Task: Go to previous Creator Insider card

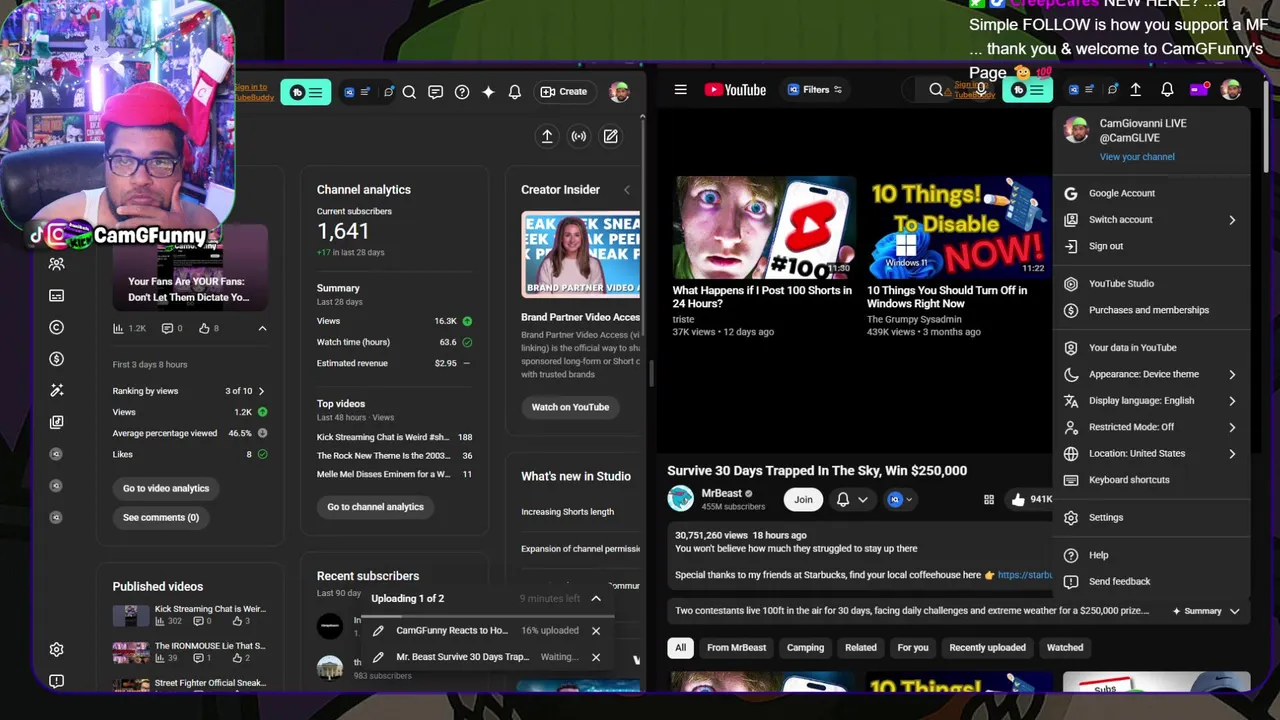Action: [x=627, y=190]
